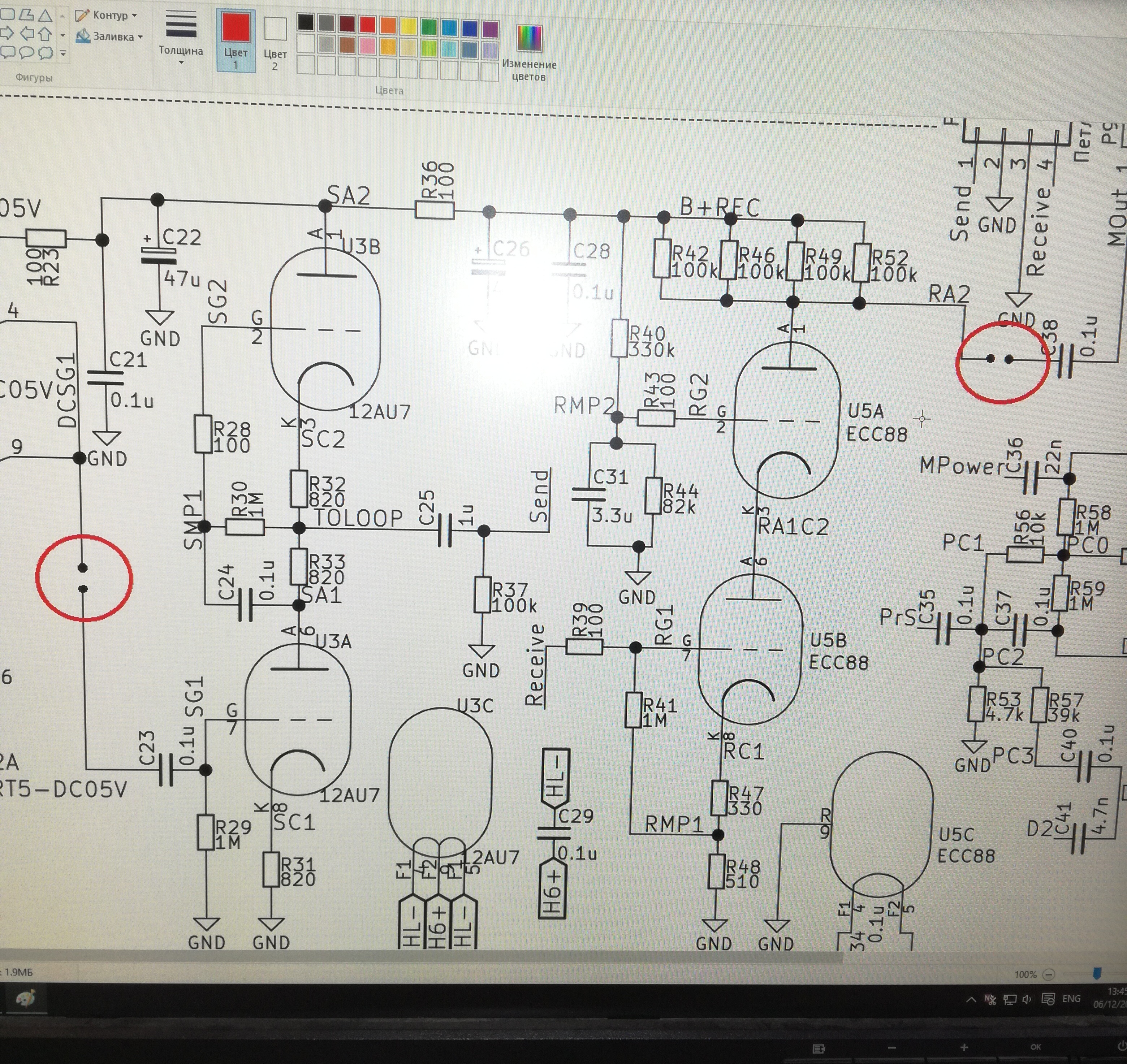Click the zoom out minus button
The image size is (1127, 1064).
[x=1049, y=974]
